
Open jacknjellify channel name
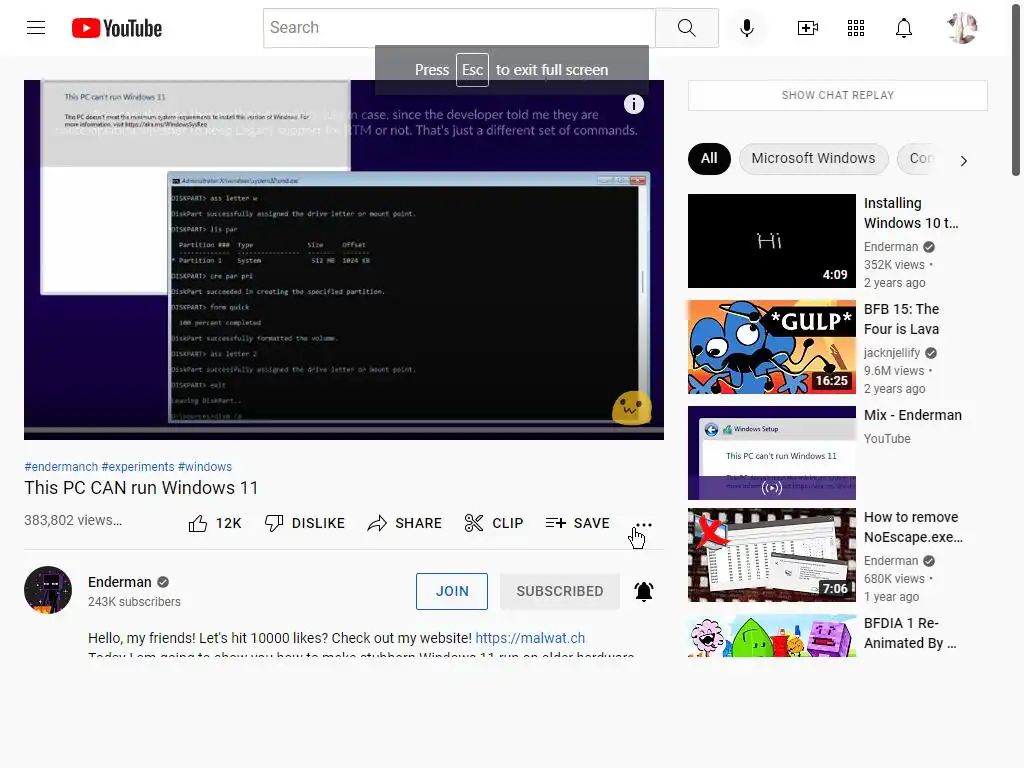(x=891, y=353)
